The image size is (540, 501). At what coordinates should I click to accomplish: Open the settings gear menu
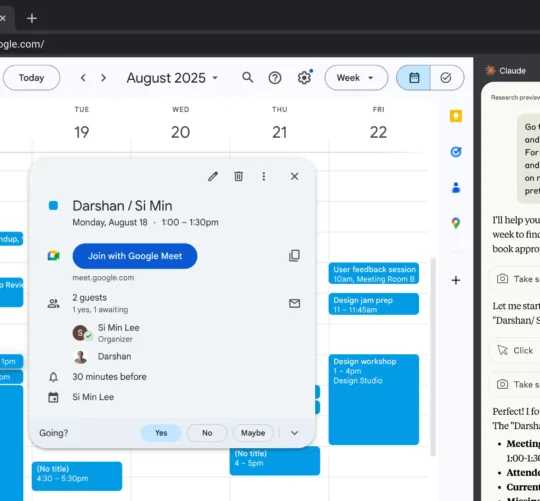pos(304,78)
